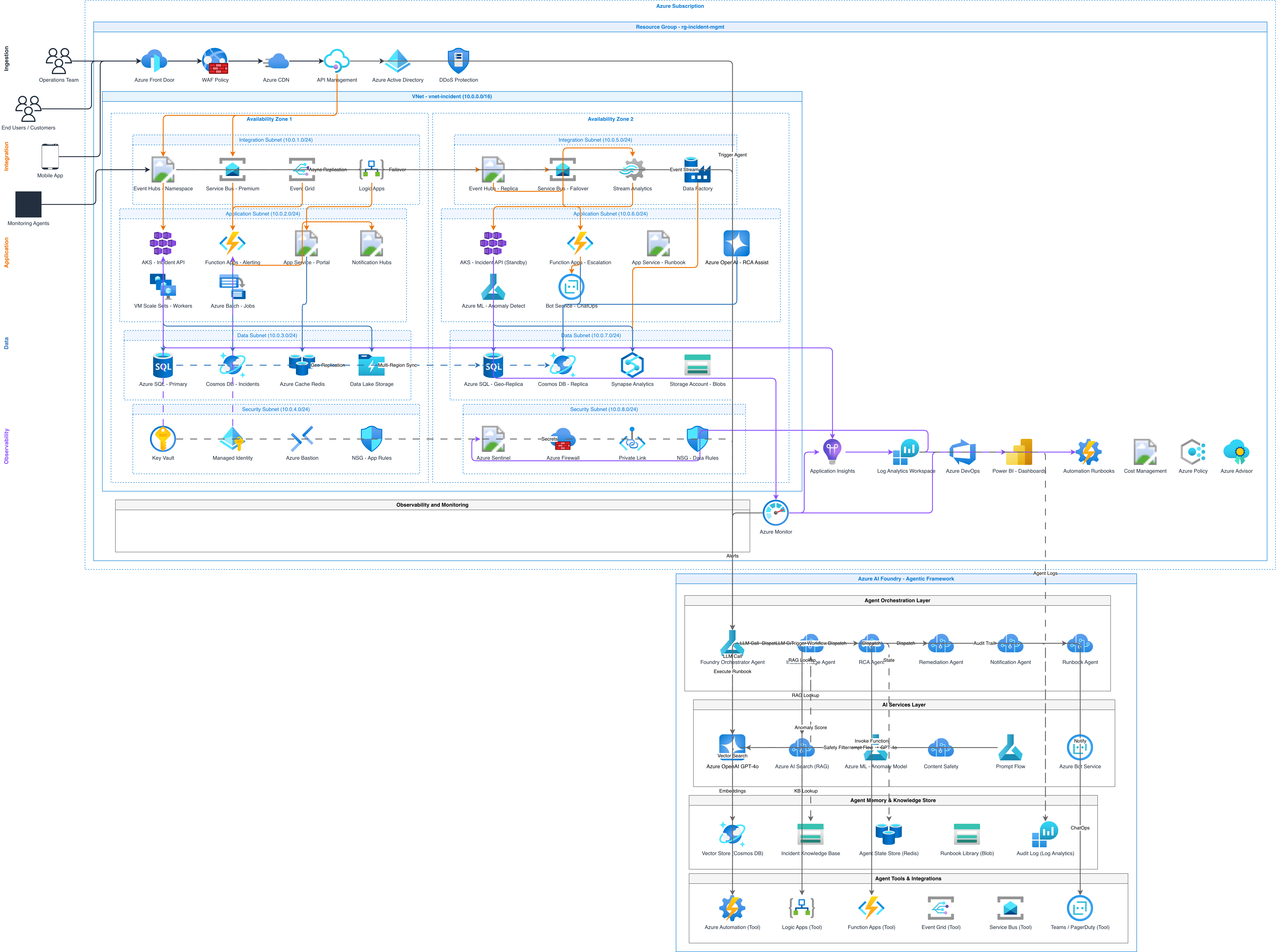Click the Application Insights lightbulb icon
Screen dimensions: 1276x952
(x=832, y=452)
